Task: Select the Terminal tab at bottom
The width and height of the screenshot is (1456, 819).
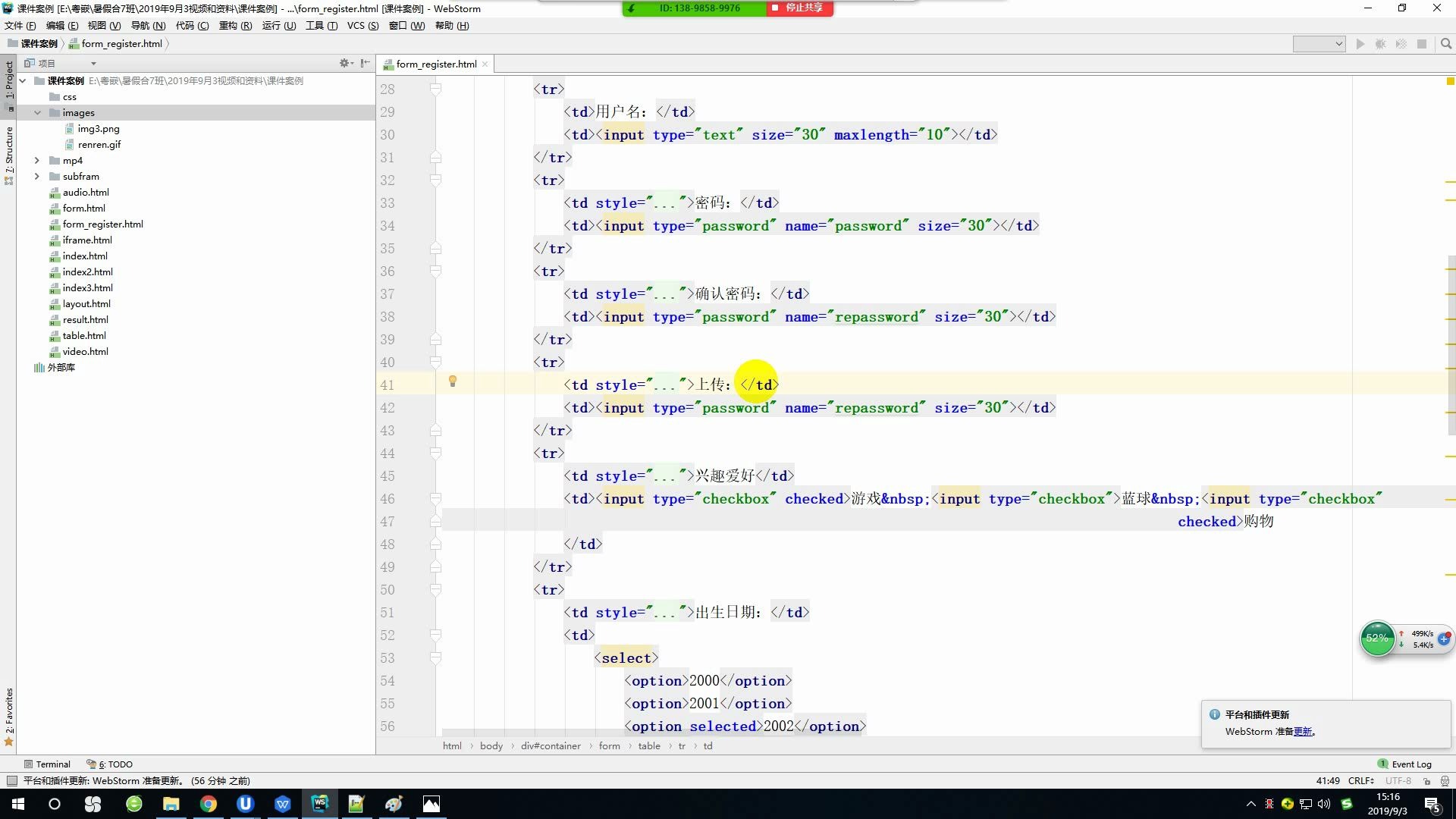Action: (x=50, y=763)
